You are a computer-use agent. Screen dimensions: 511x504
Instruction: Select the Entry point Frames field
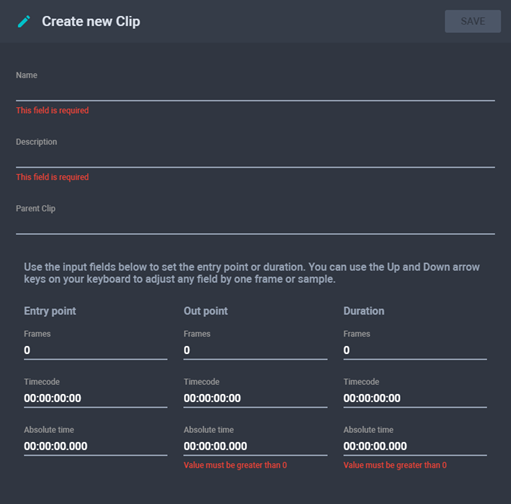(95, 350)
